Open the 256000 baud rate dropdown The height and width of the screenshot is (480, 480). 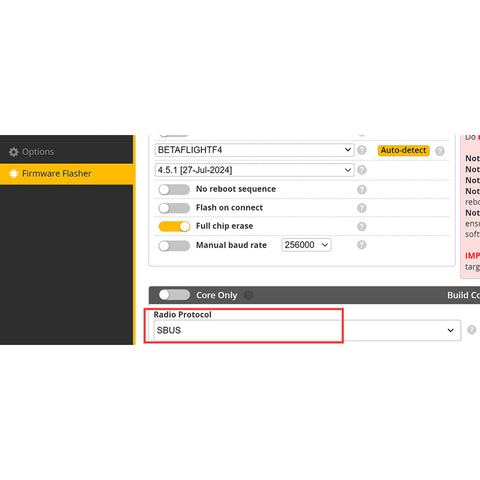(306, 245)
